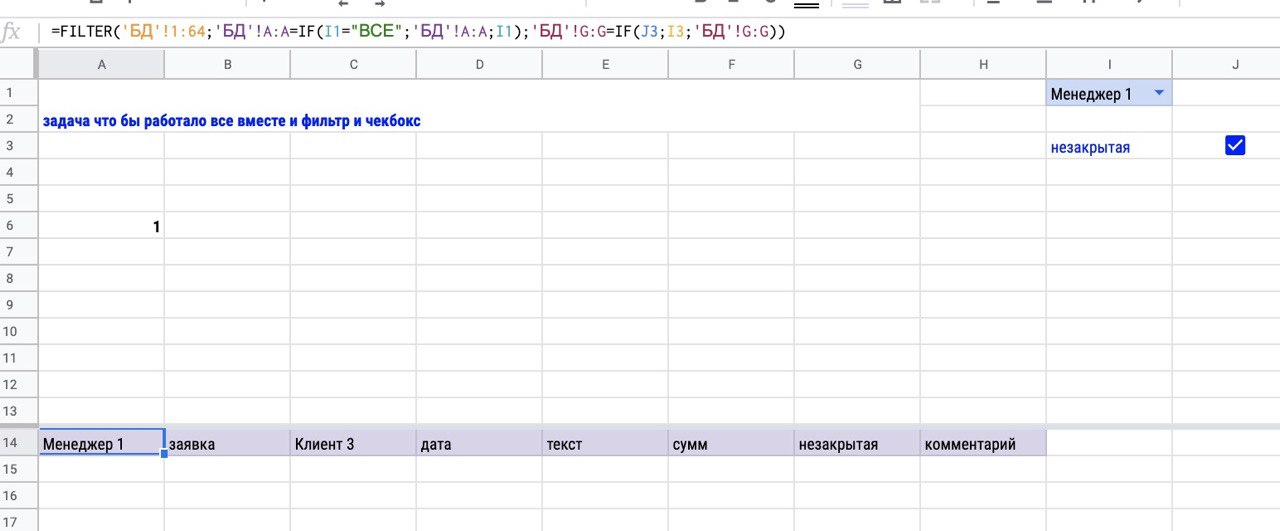The image size is (1280, 531).
Task: Click the fx function icon
Action: pyautogui.click(x=12, y=32)
